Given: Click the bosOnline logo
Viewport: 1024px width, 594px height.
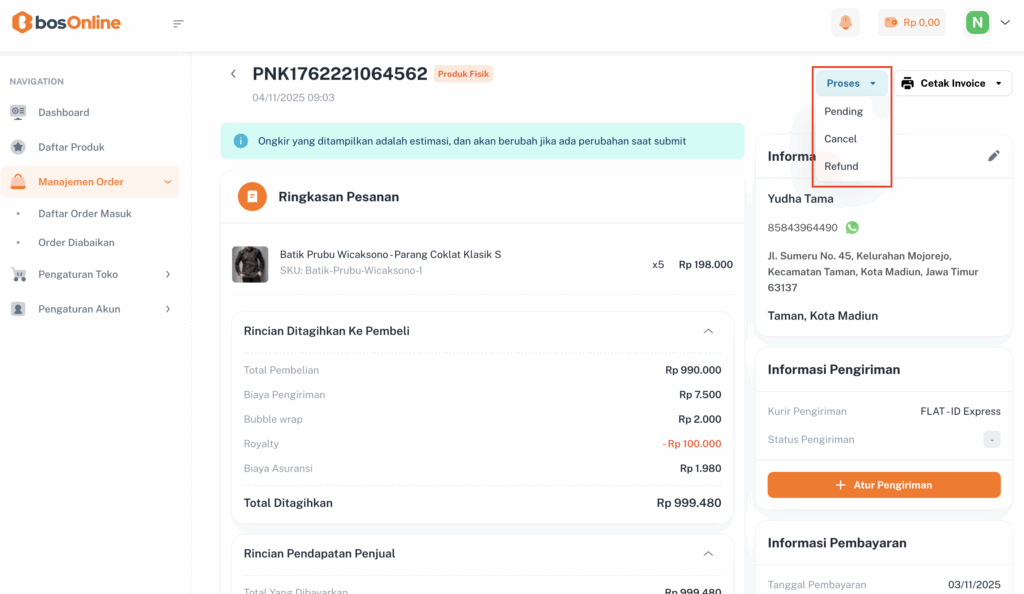Looking at the screenshot, I should tap(66, 22).
